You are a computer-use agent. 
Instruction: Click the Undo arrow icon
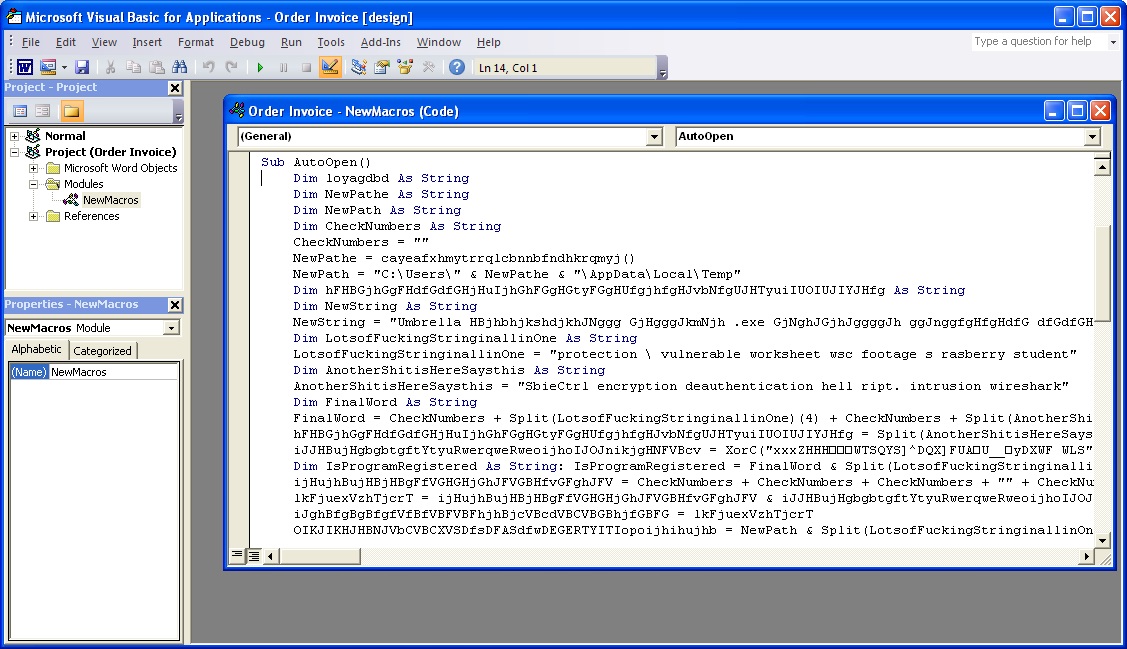click(x=208, y=68)
